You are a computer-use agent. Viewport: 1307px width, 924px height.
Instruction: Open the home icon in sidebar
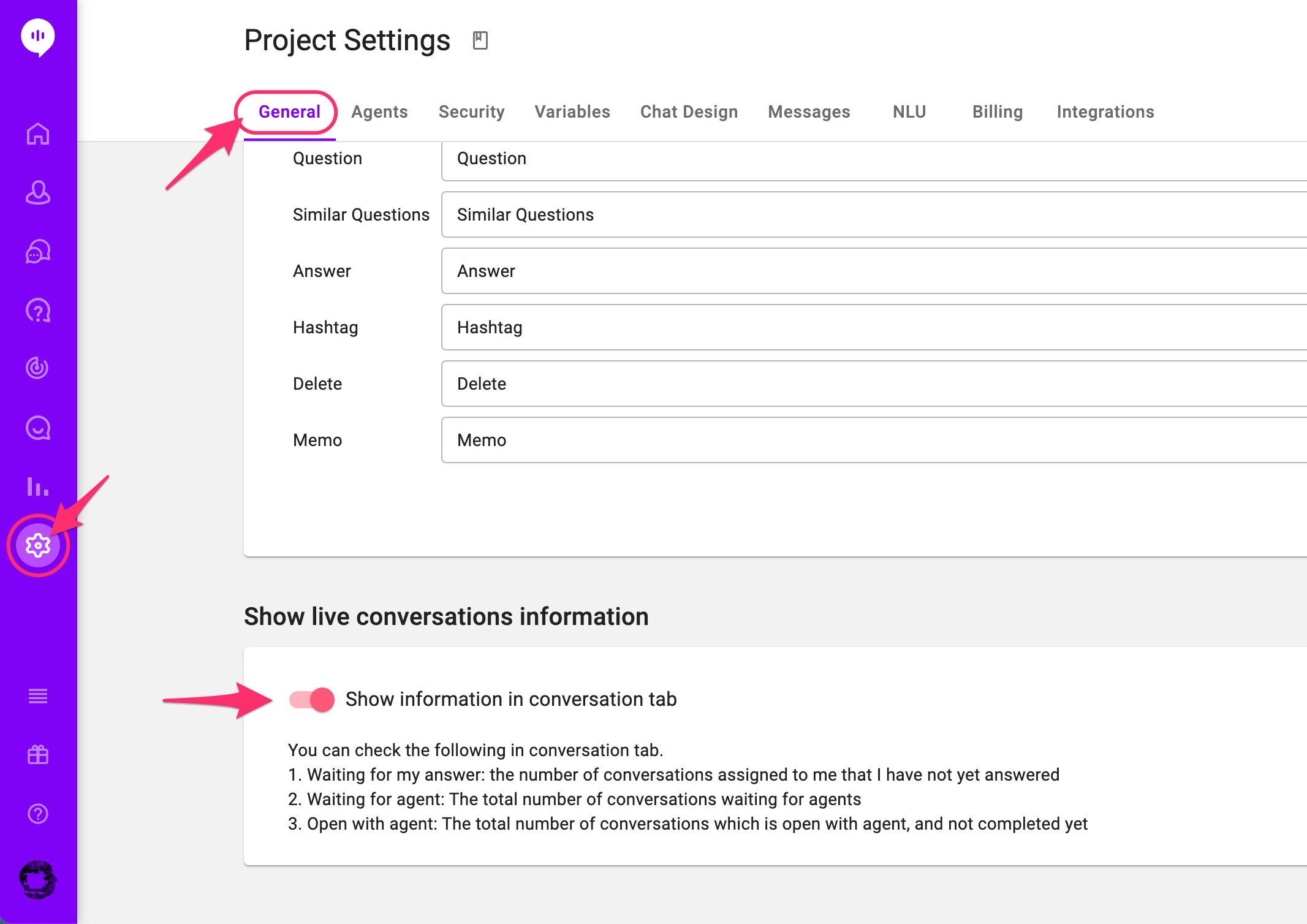(38, 134)
